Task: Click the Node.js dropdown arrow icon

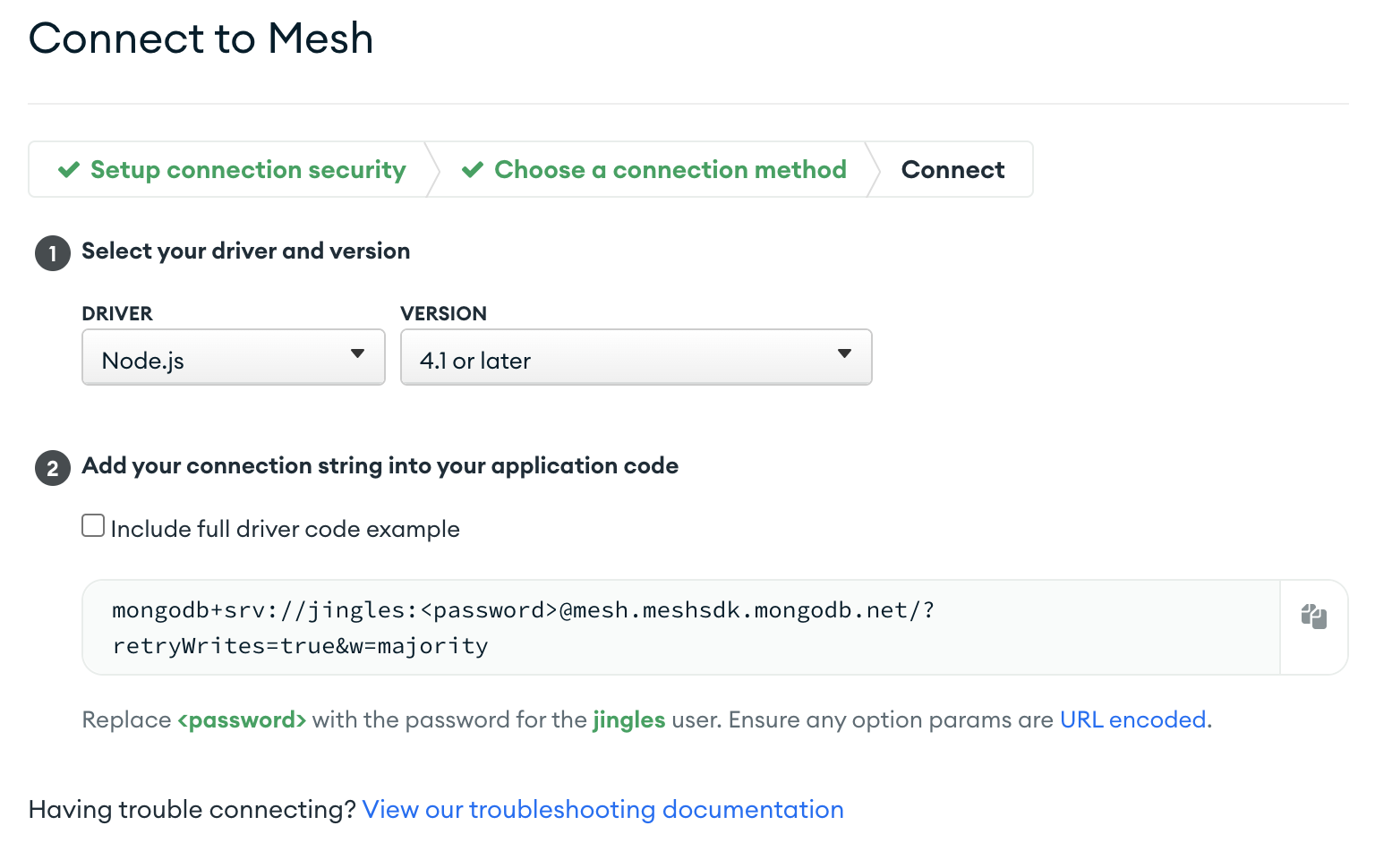Action: (x=357, y=353)
